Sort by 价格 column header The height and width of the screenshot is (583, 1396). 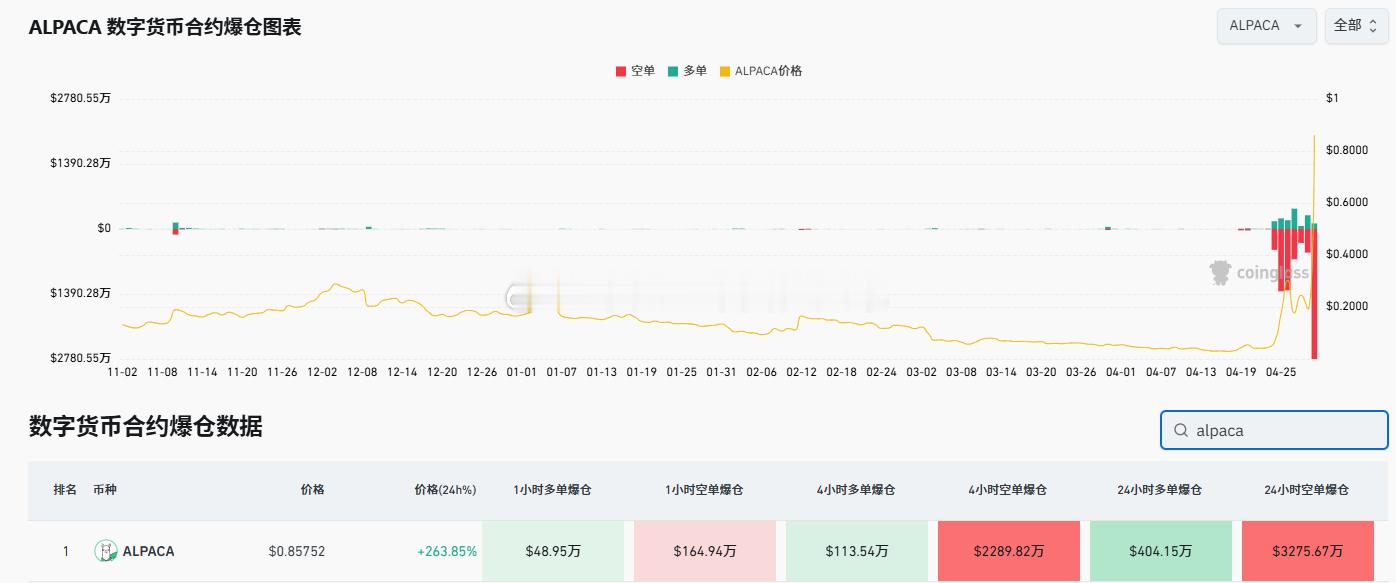pos(312,490)
